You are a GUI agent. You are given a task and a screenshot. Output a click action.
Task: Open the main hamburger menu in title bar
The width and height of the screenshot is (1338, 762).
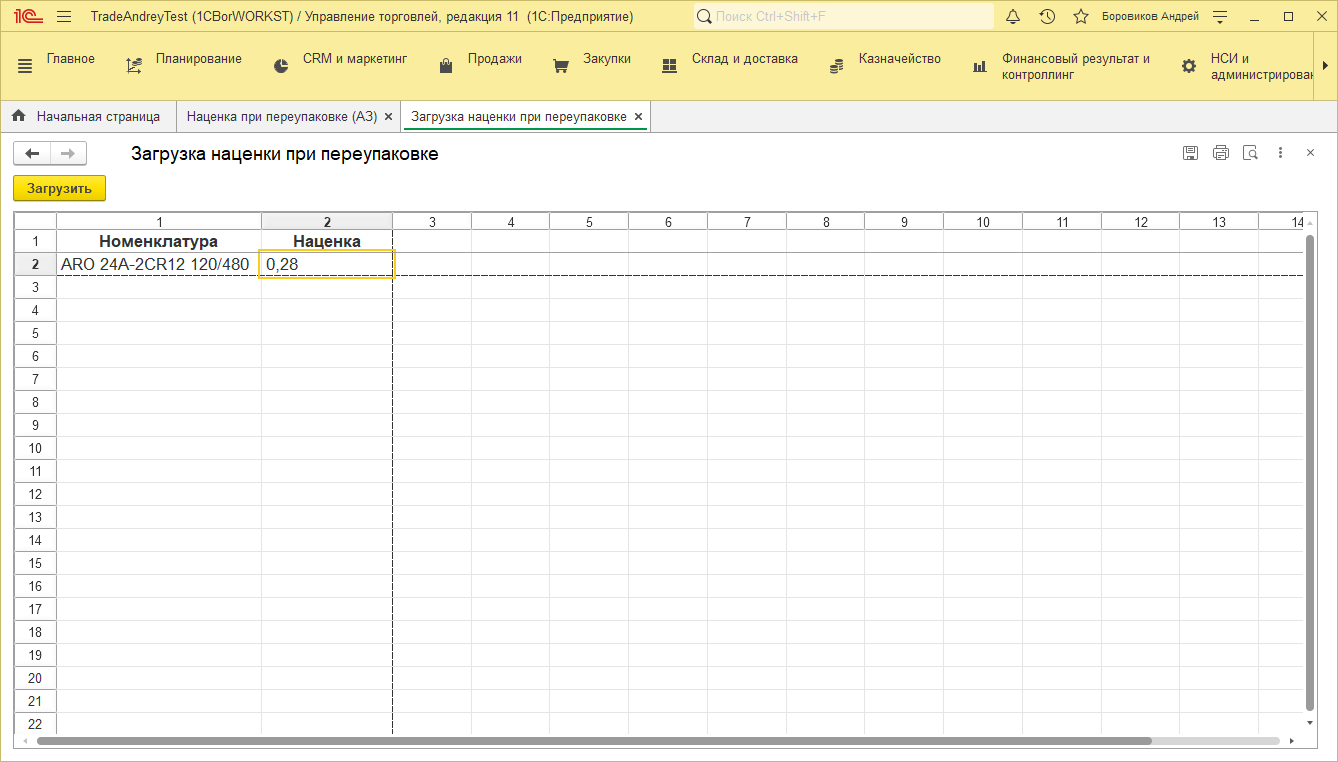click(64, 17)
